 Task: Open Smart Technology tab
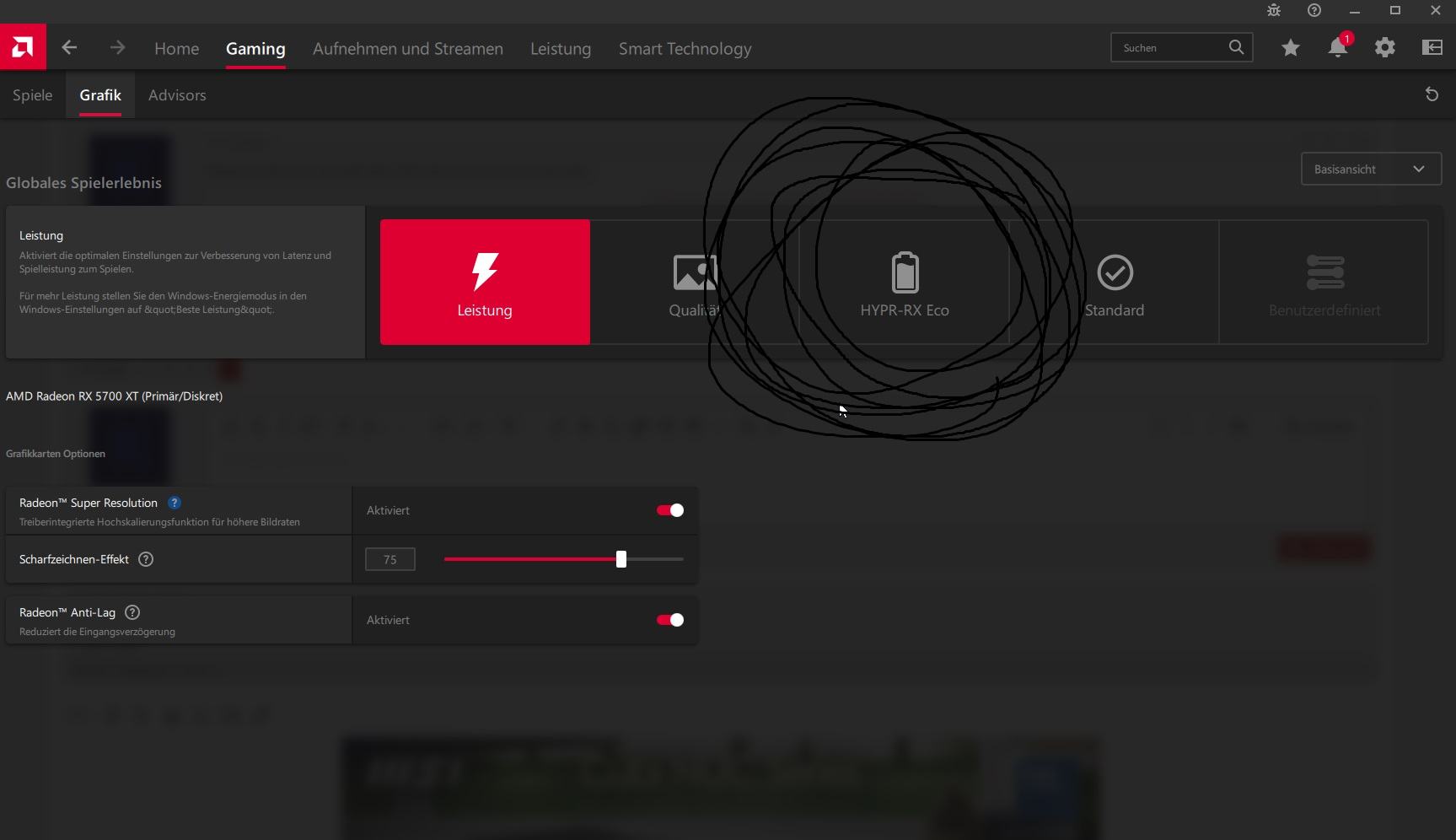click(x=685, y=49)
